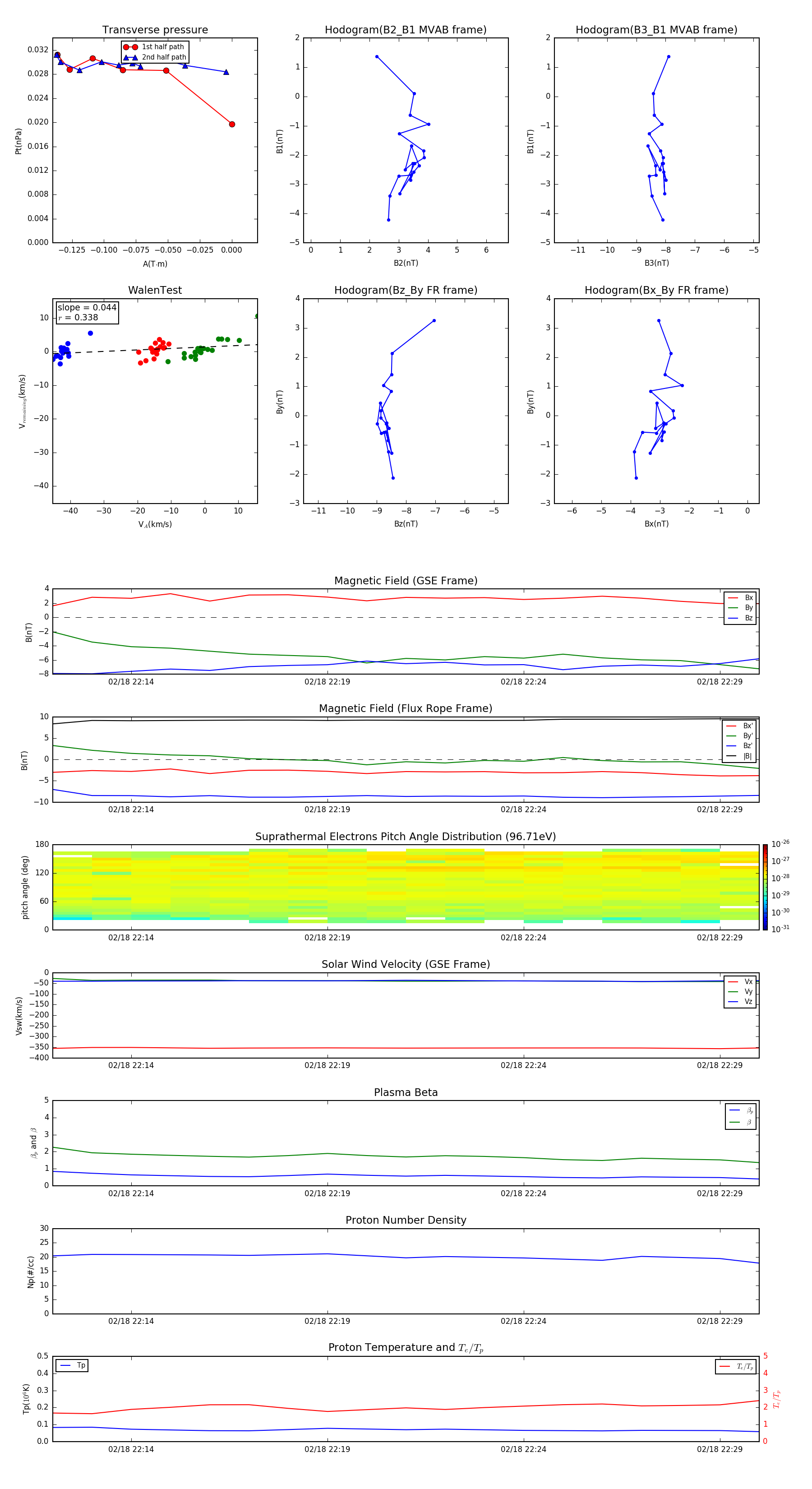The height and width of the screenshot is (1489, 812).
Task: Click the red point at lowest transverse pressure
Action: (x=232, y=124)
